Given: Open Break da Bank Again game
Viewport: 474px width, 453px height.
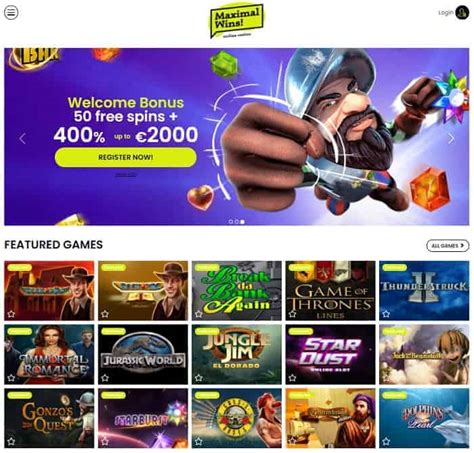Looking at the screenshot, I should coord(236,291).
